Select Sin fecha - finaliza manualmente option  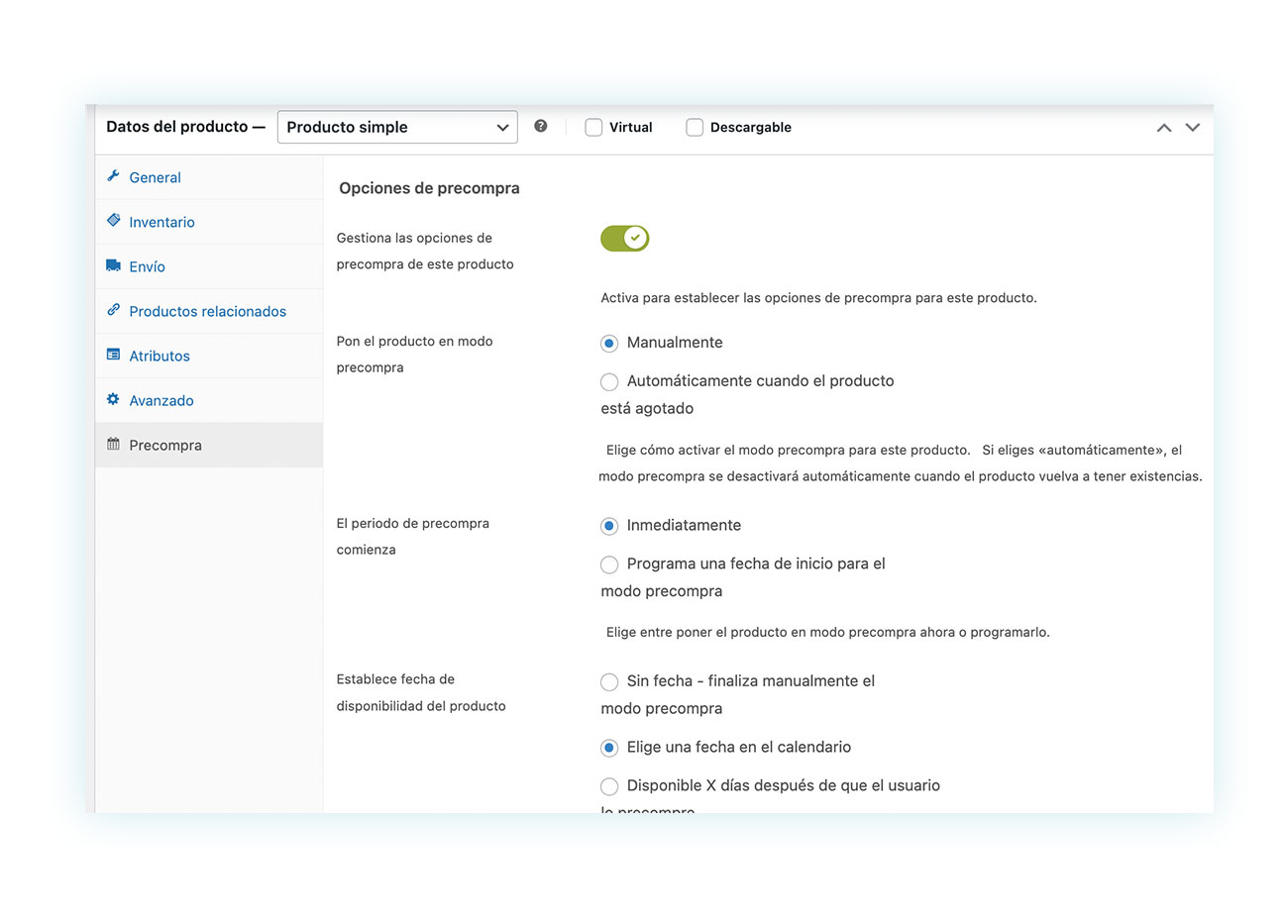(609, 681)
